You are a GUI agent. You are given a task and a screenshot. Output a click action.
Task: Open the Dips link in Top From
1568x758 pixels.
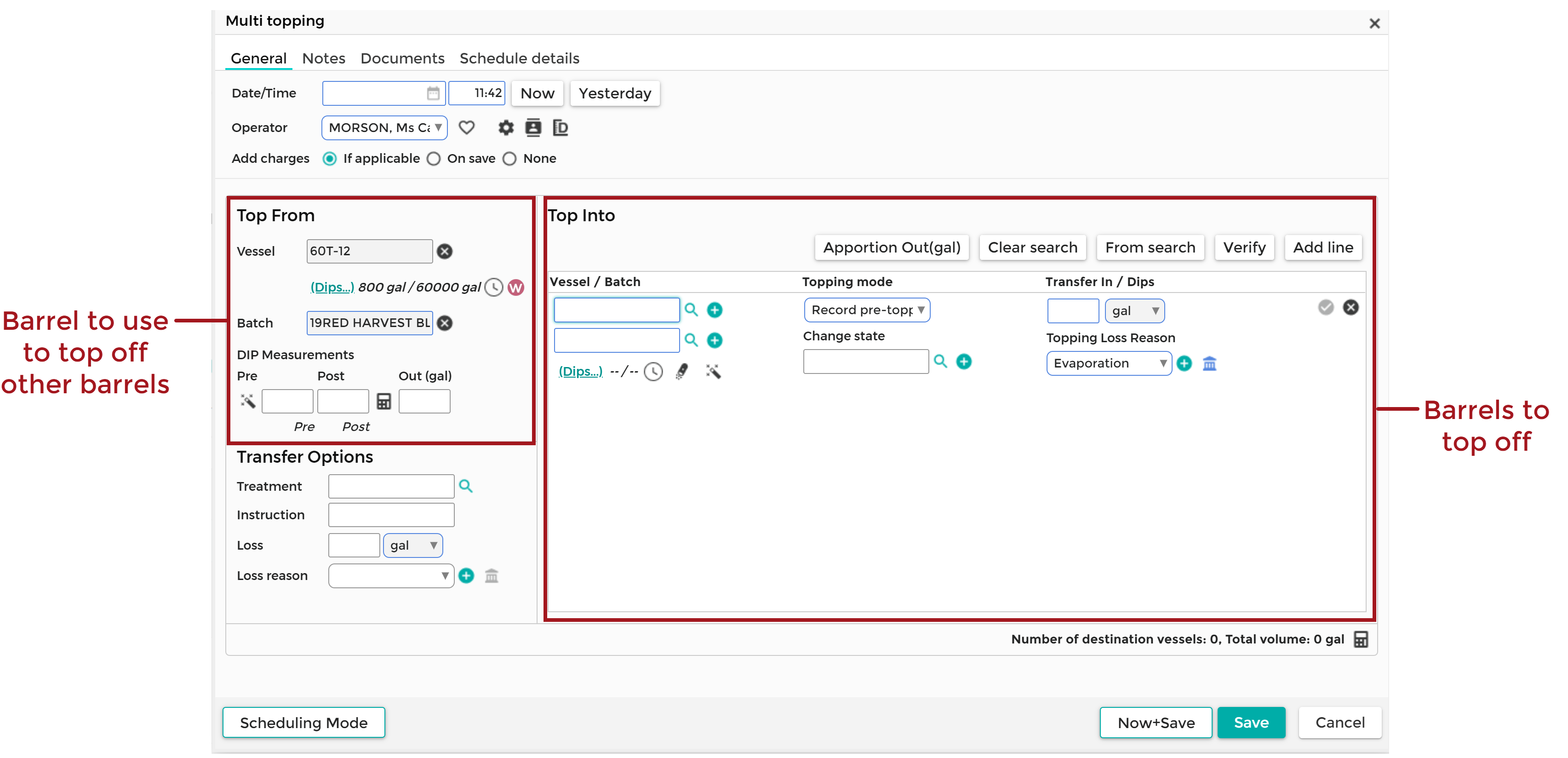[x=332, y=287]
